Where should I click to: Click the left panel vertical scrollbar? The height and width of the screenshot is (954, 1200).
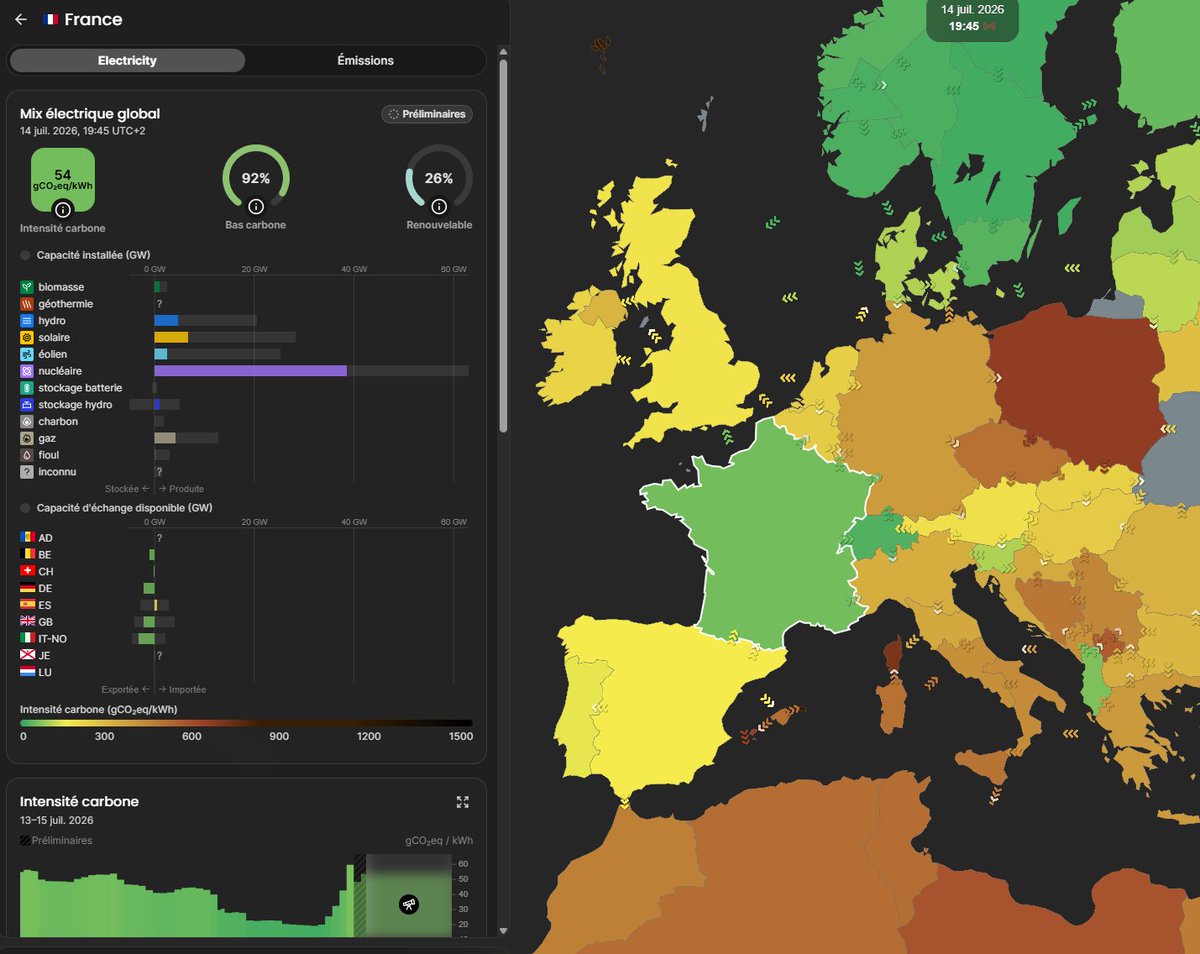tap(503, 245)
